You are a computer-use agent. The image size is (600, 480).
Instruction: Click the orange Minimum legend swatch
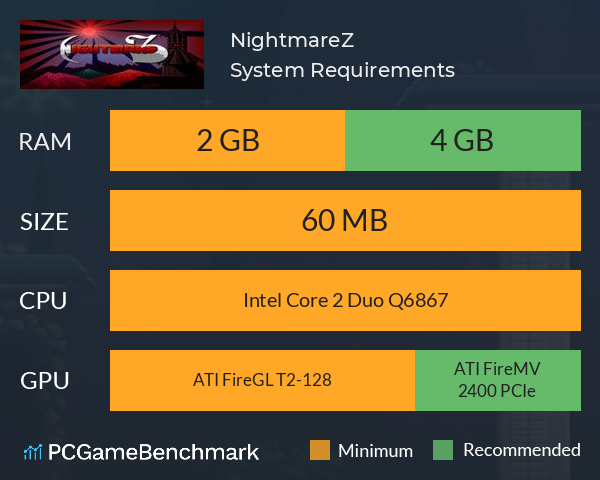click(320, 450)
